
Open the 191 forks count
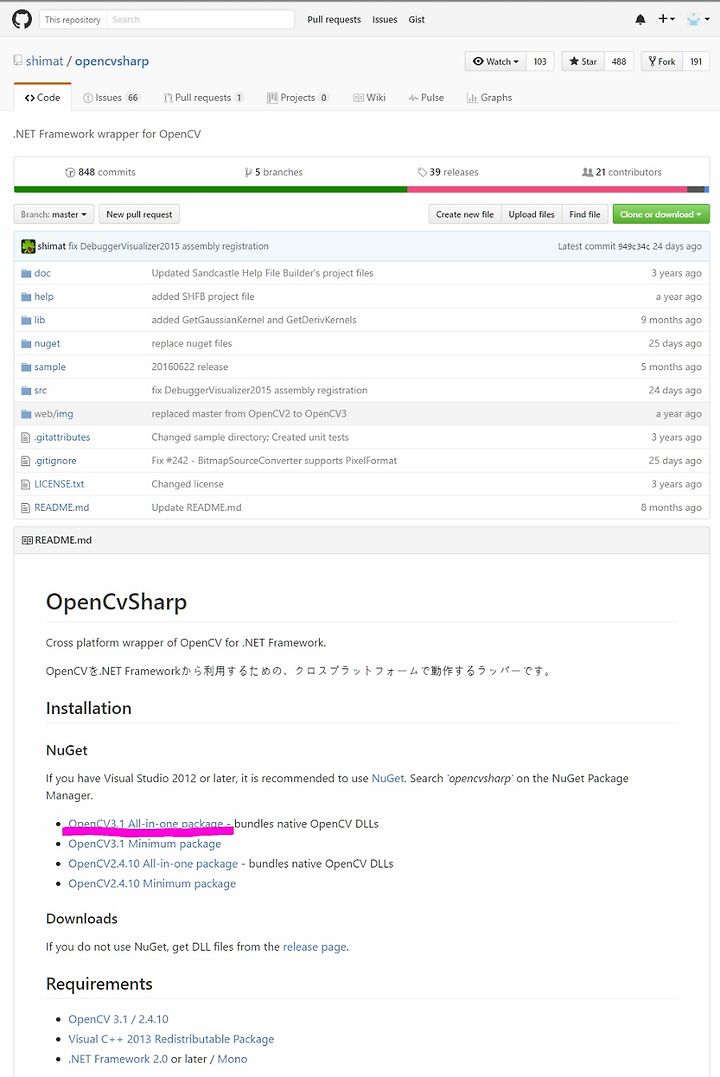pyautogui.click(x=696, y=61)
